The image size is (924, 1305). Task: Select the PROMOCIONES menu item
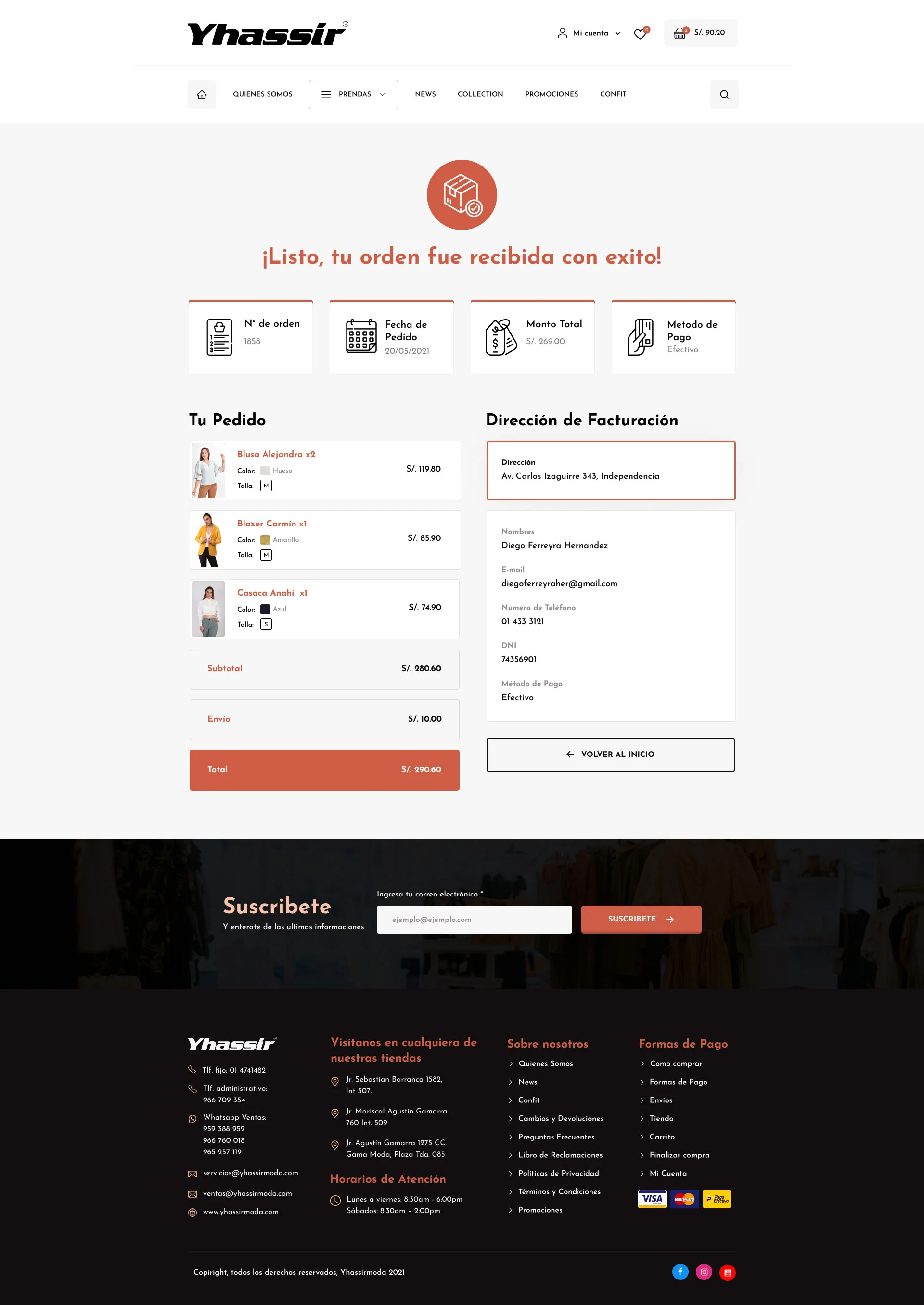tap(551, 94)
